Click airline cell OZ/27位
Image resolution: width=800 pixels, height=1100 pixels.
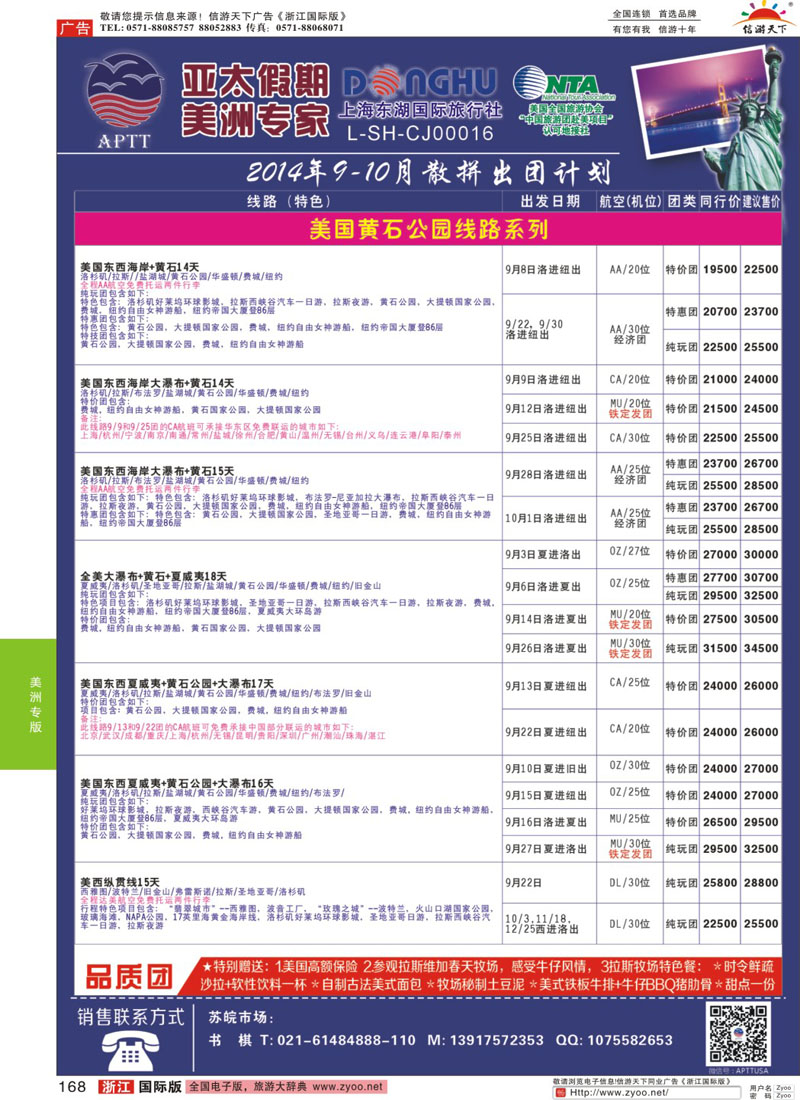[629, 551]
